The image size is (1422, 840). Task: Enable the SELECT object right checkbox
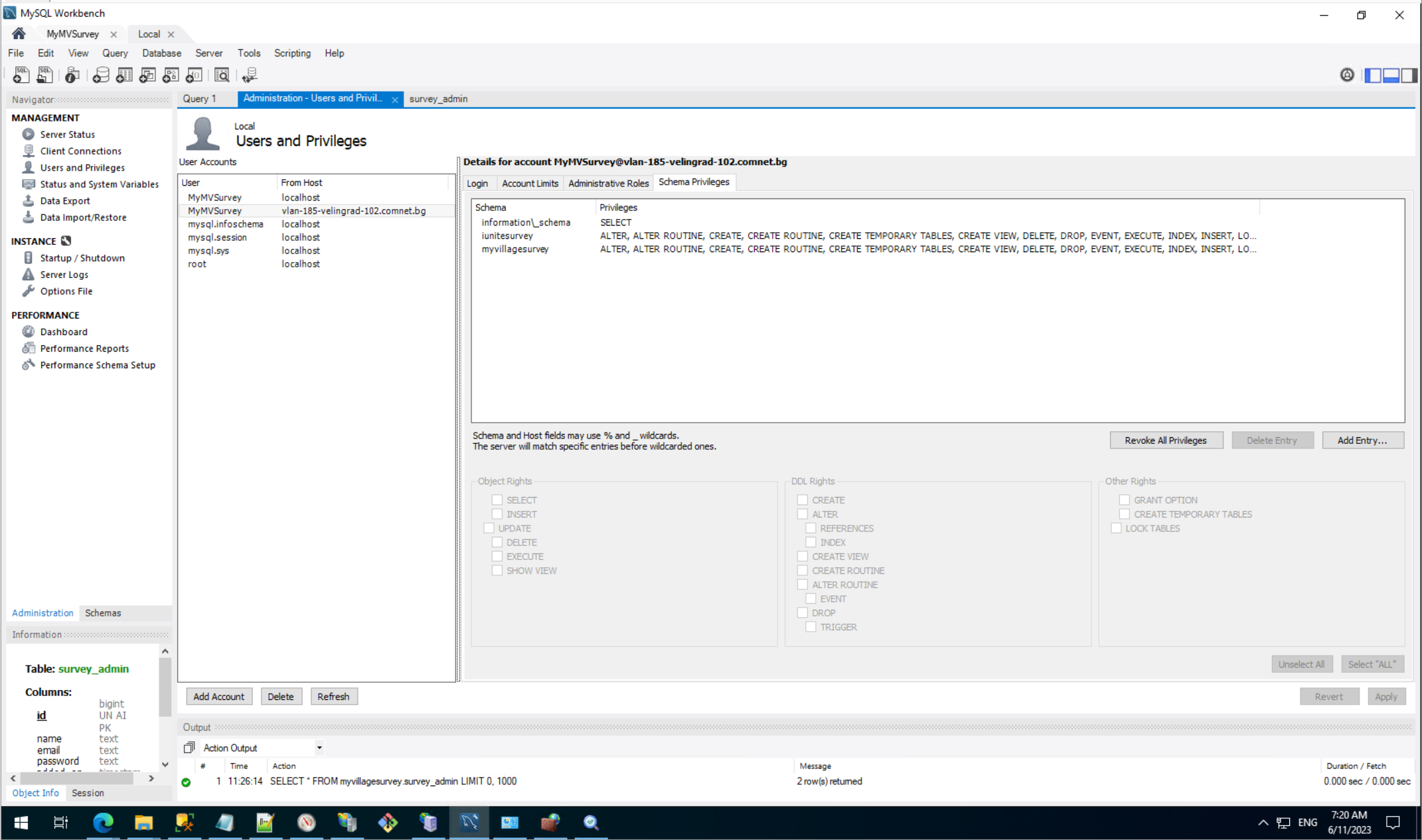click(497, 500)
